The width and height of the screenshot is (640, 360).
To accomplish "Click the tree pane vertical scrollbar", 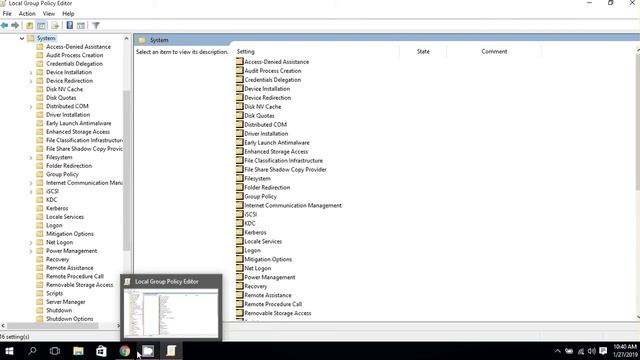I will tap(127, 170).
